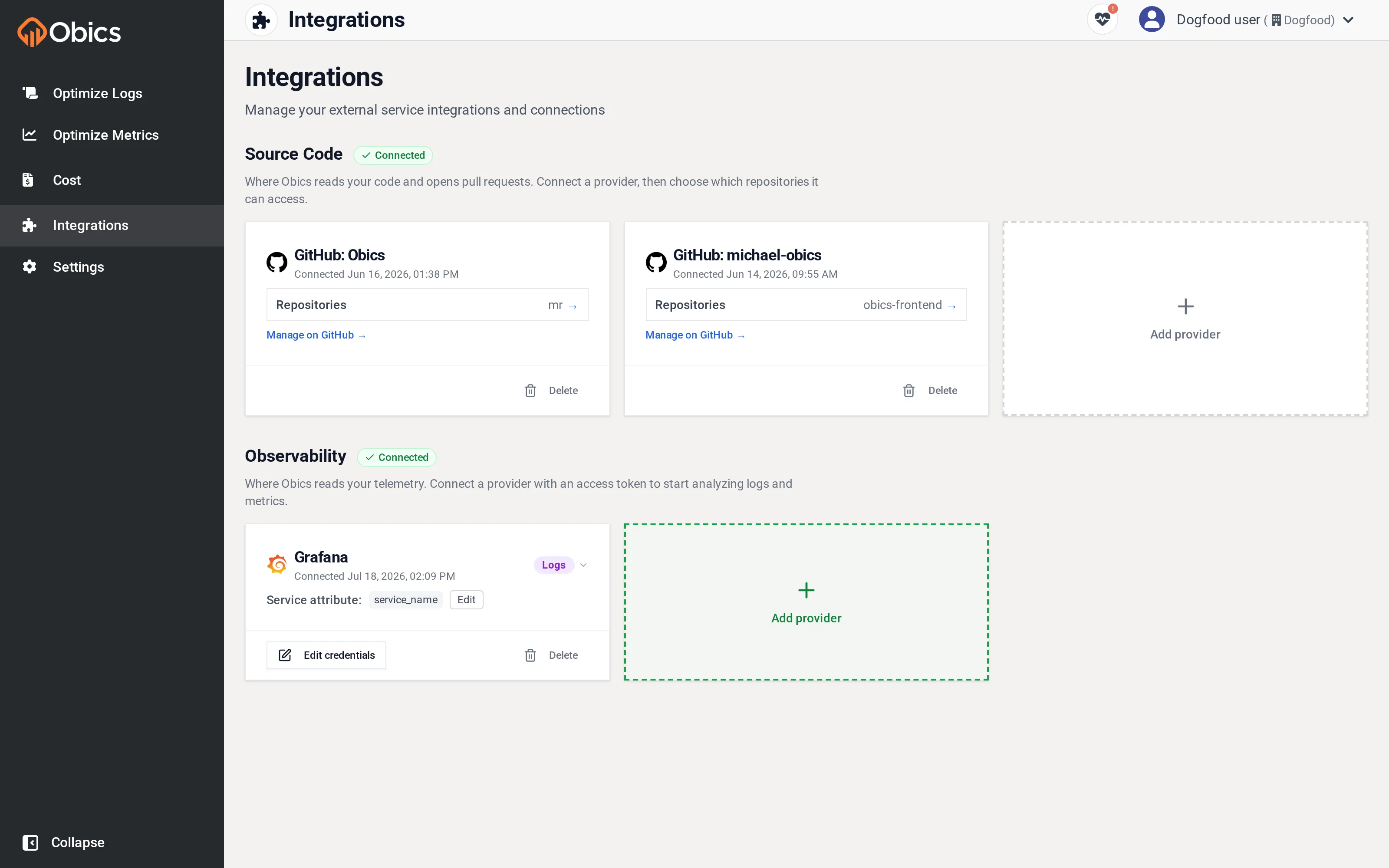
Task: Click trash icon on michael-obics card
Action: tap(908, 390)
